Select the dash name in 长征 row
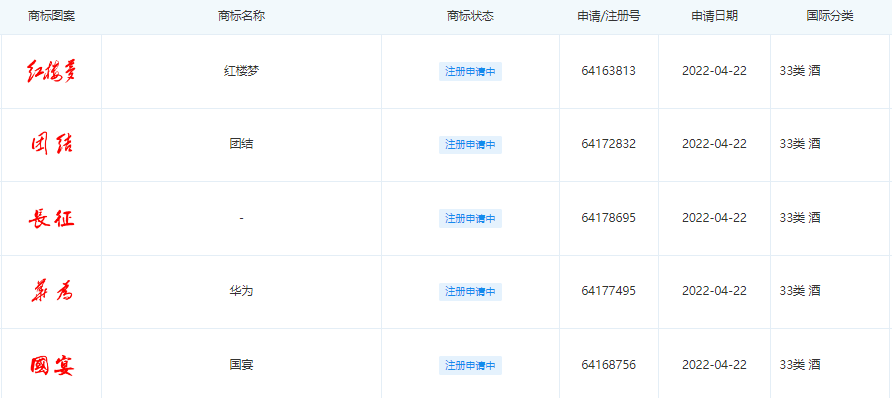Image resolution: width=892 pixels, height=398 pixels. 241,218
